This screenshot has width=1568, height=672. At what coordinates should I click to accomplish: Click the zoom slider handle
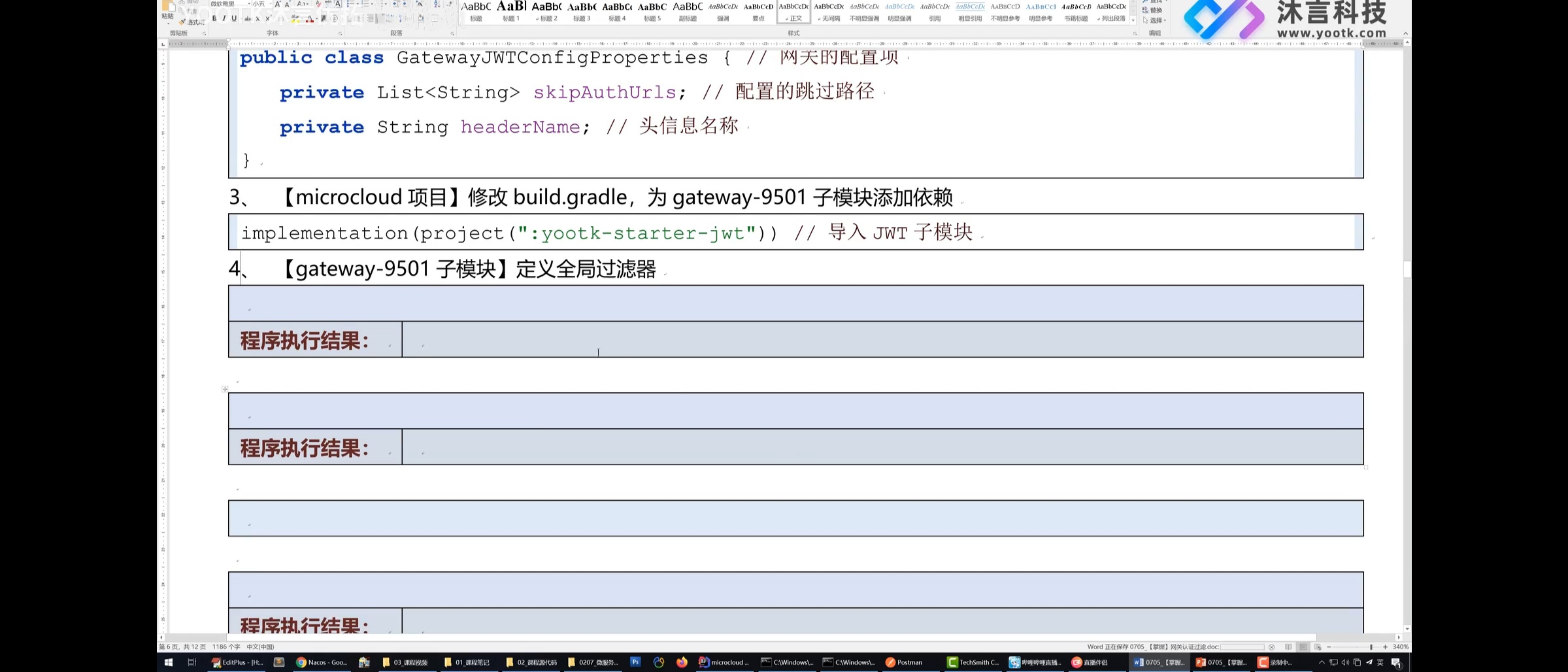[x=1371, y=647]
